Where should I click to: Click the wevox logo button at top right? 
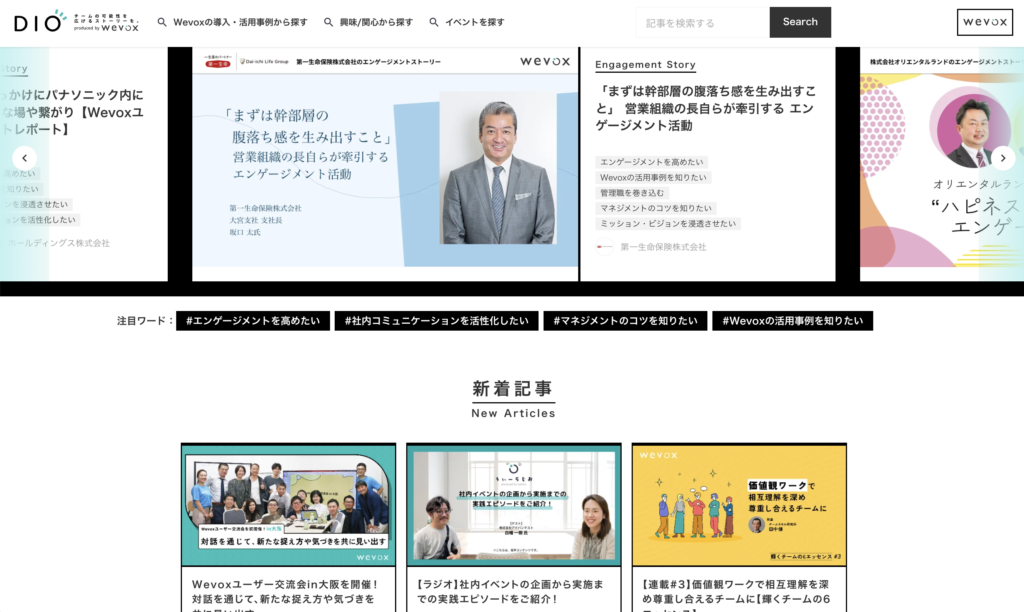pos(985,22)
